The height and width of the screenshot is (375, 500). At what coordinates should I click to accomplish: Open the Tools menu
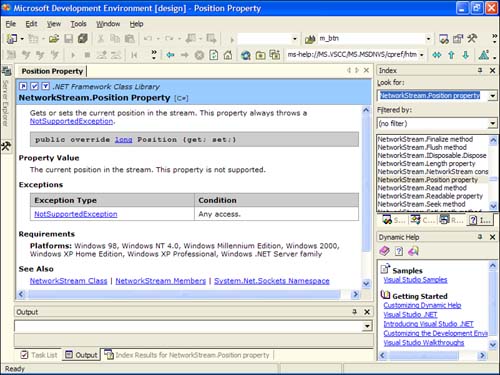[x=78, y=24]
